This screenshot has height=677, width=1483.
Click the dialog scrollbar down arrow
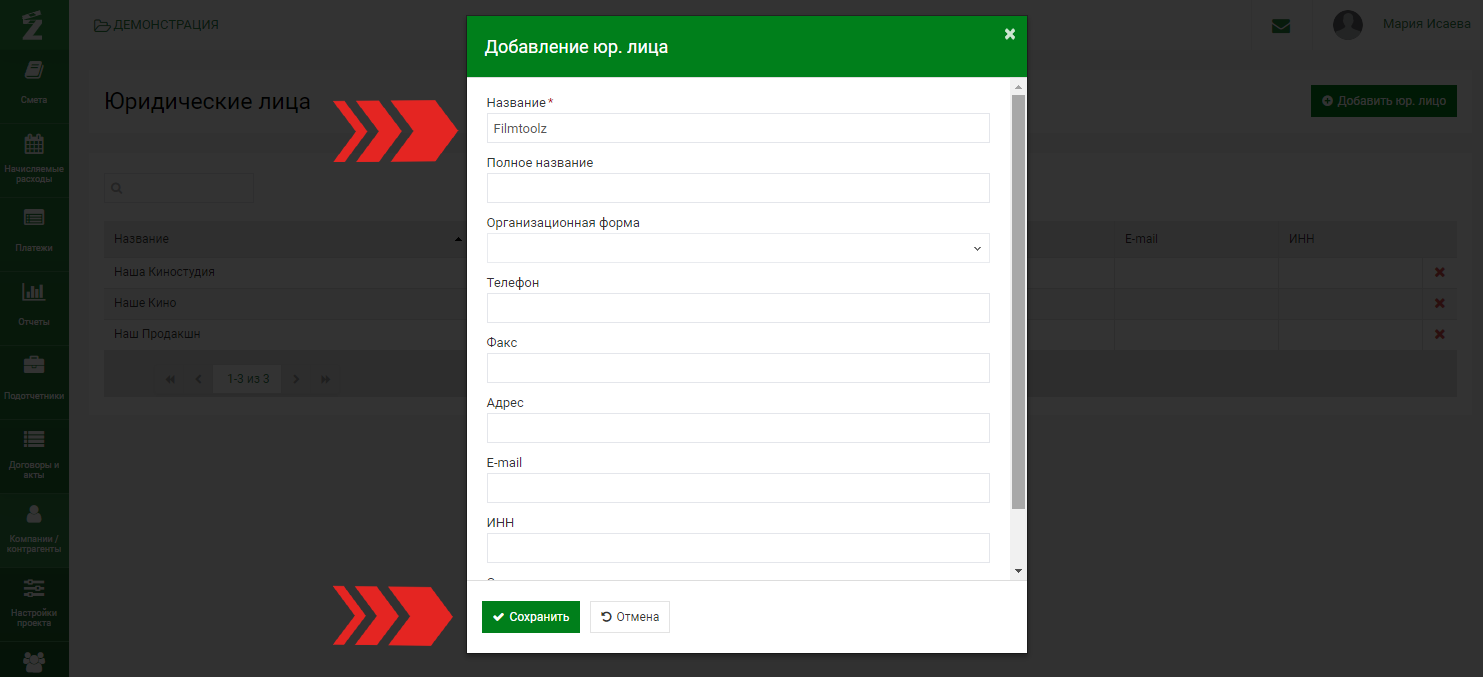tap(1018, 571)
